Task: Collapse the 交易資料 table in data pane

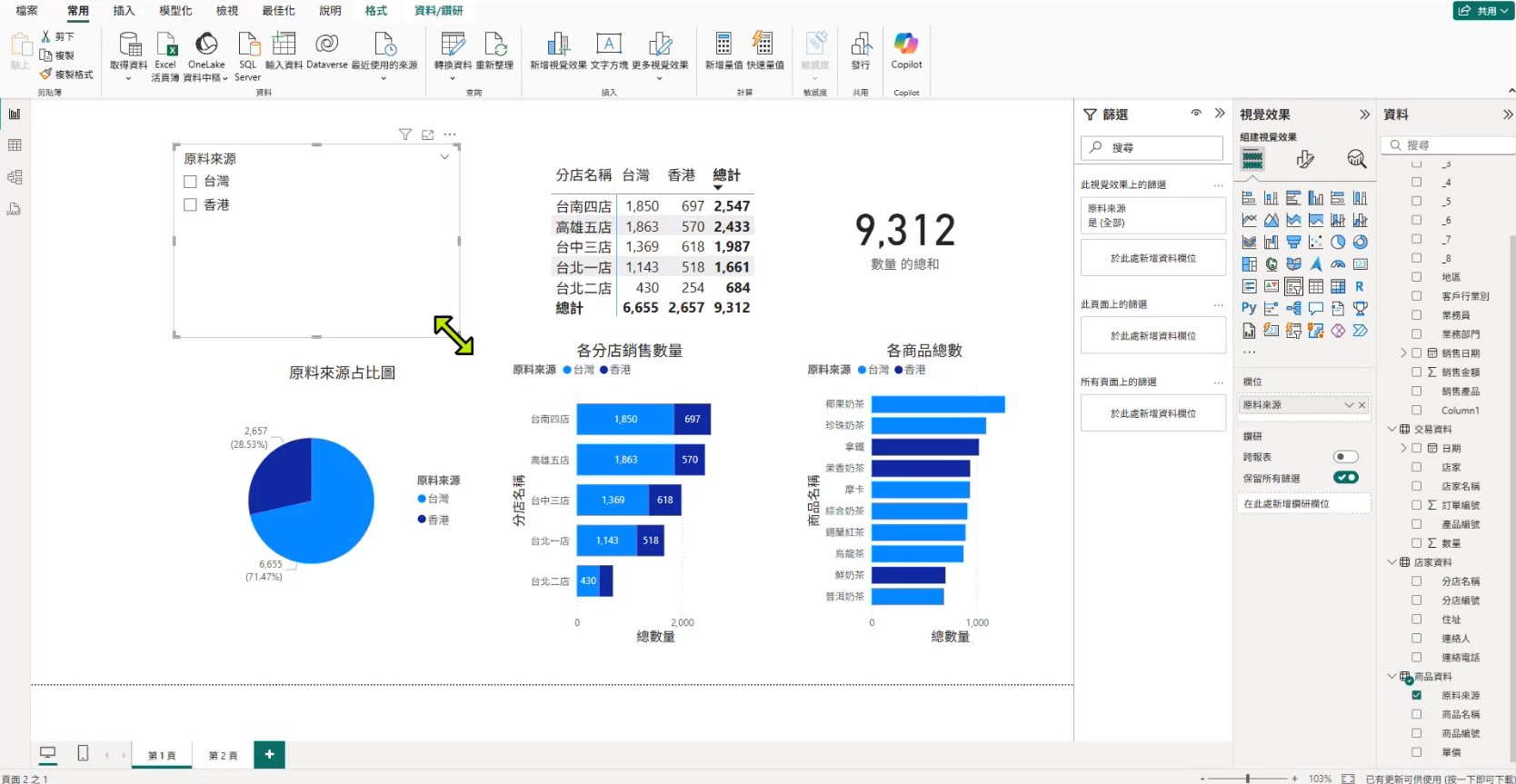Action: [x=1391, y=429]
